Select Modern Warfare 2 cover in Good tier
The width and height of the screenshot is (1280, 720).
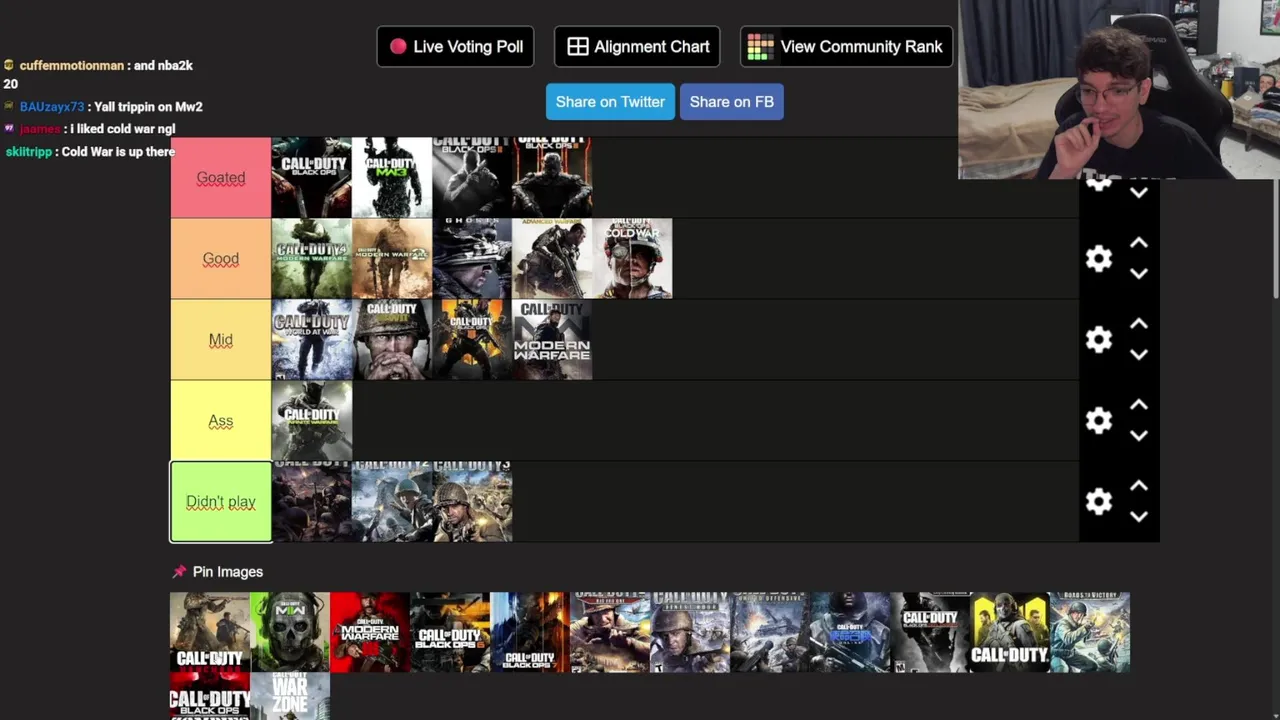[x=392, y=259]
